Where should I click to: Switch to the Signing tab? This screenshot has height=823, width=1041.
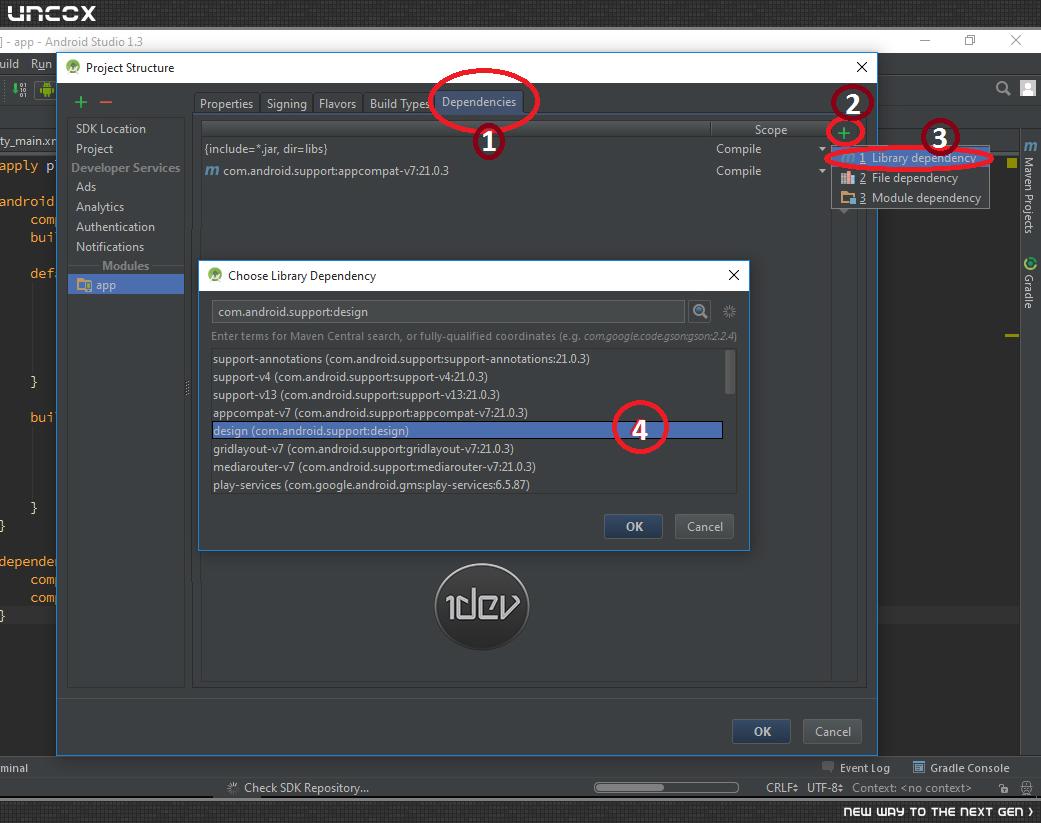point(286,104)
